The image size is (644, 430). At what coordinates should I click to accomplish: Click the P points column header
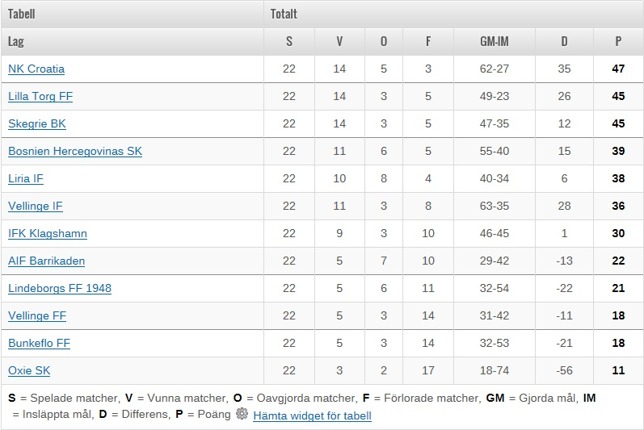coord(618,41)
